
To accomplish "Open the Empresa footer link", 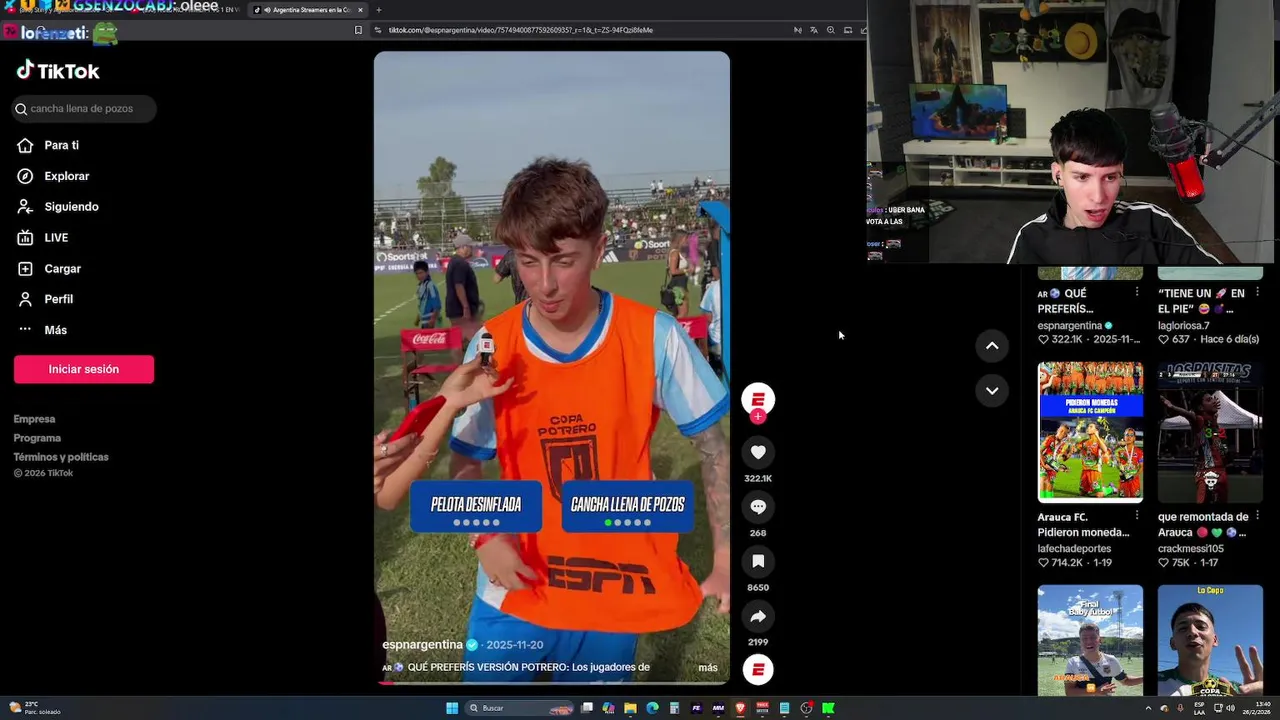I will [x=34, y=419].
